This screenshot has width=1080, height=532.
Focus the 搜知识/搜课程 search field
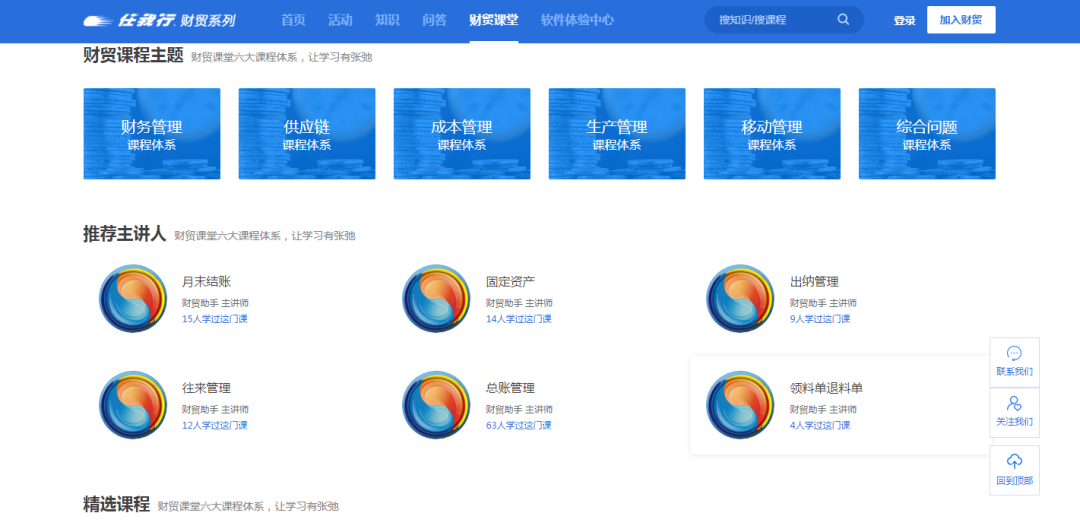(770, 20)
